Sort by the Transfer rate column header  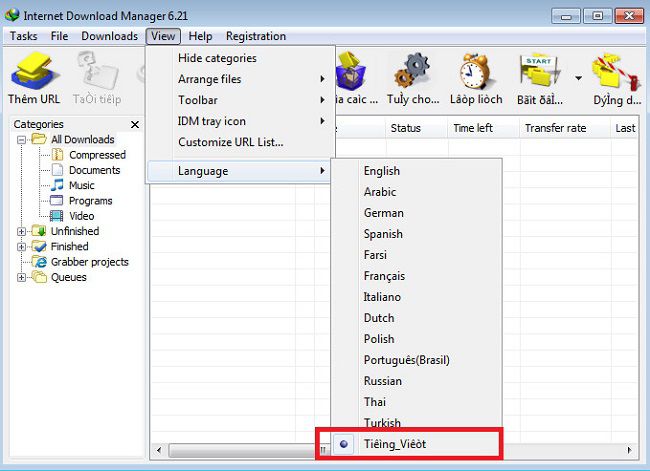pos(565,128)
